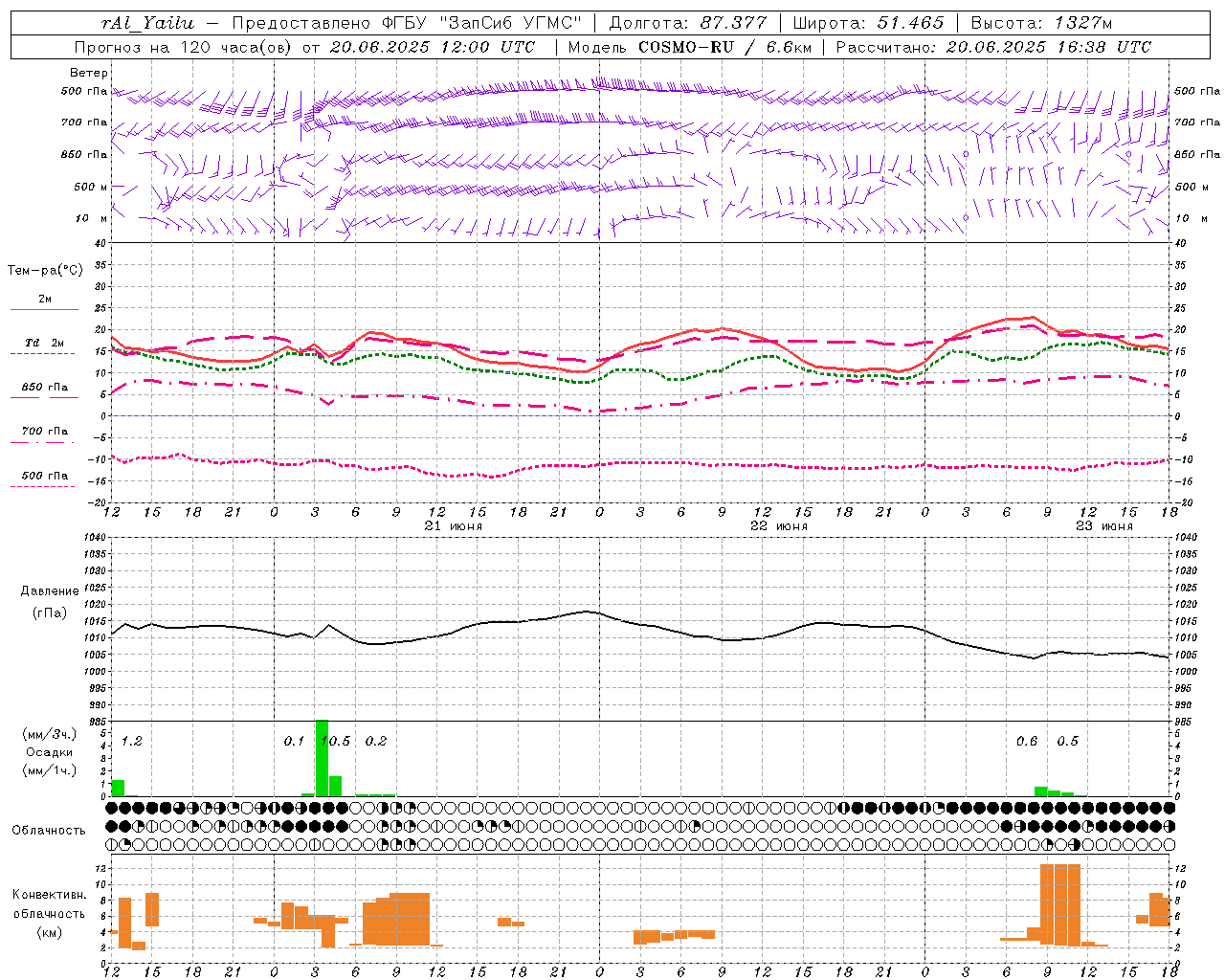Select the 22 июня date label

click(x=779, y=526)
